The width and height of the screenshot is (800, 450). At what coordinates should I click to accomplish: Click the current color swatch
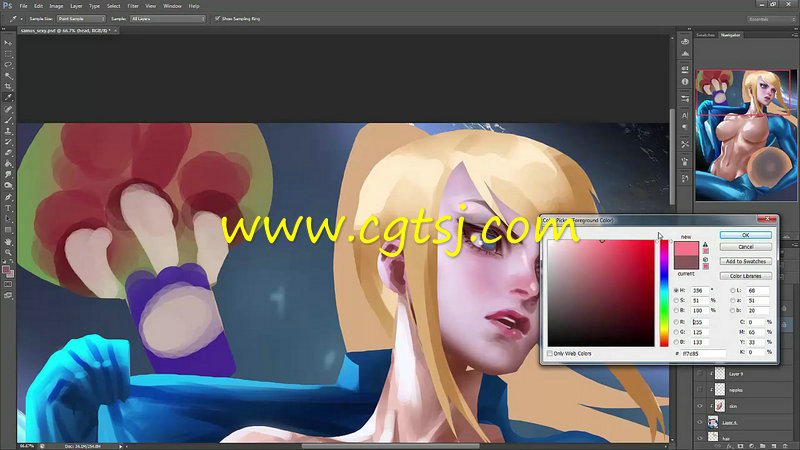(x=686, y=263)
